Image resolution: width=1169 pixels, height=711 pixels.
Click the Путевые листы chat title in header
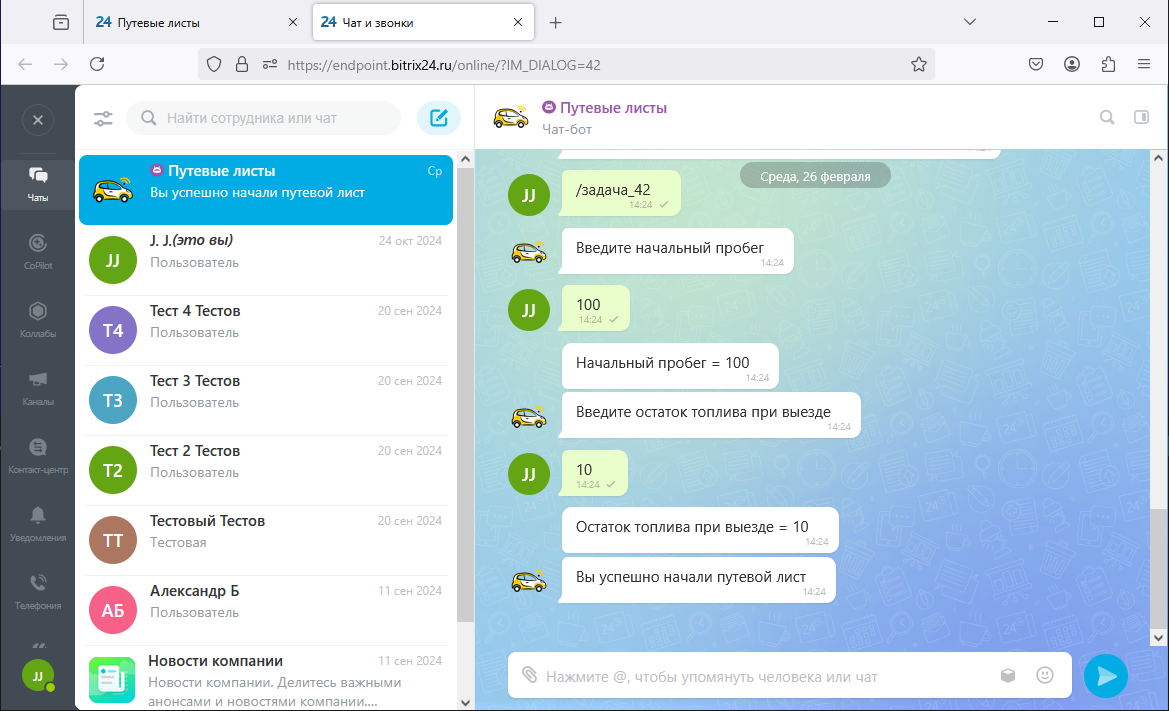pyautogui.click(x=613, y=108)
